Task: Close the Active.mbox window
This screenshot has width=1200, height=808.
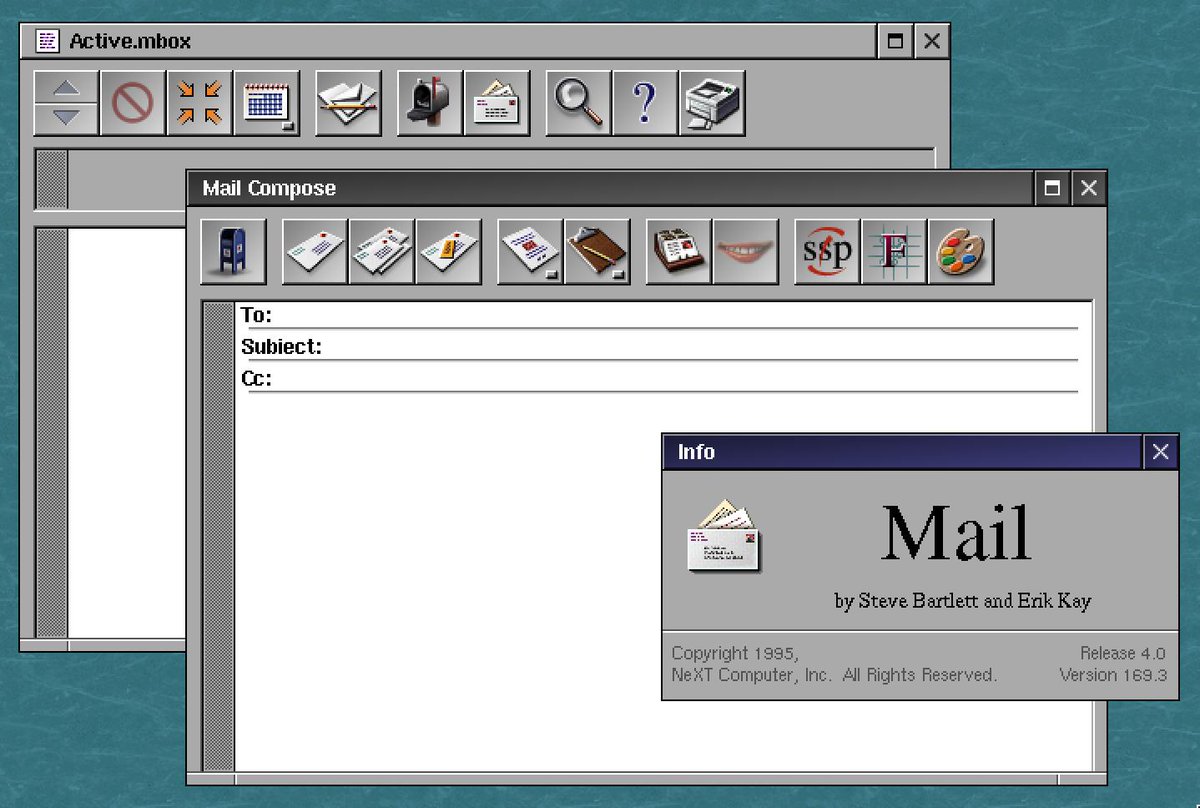Action: (x=932, y=41)
